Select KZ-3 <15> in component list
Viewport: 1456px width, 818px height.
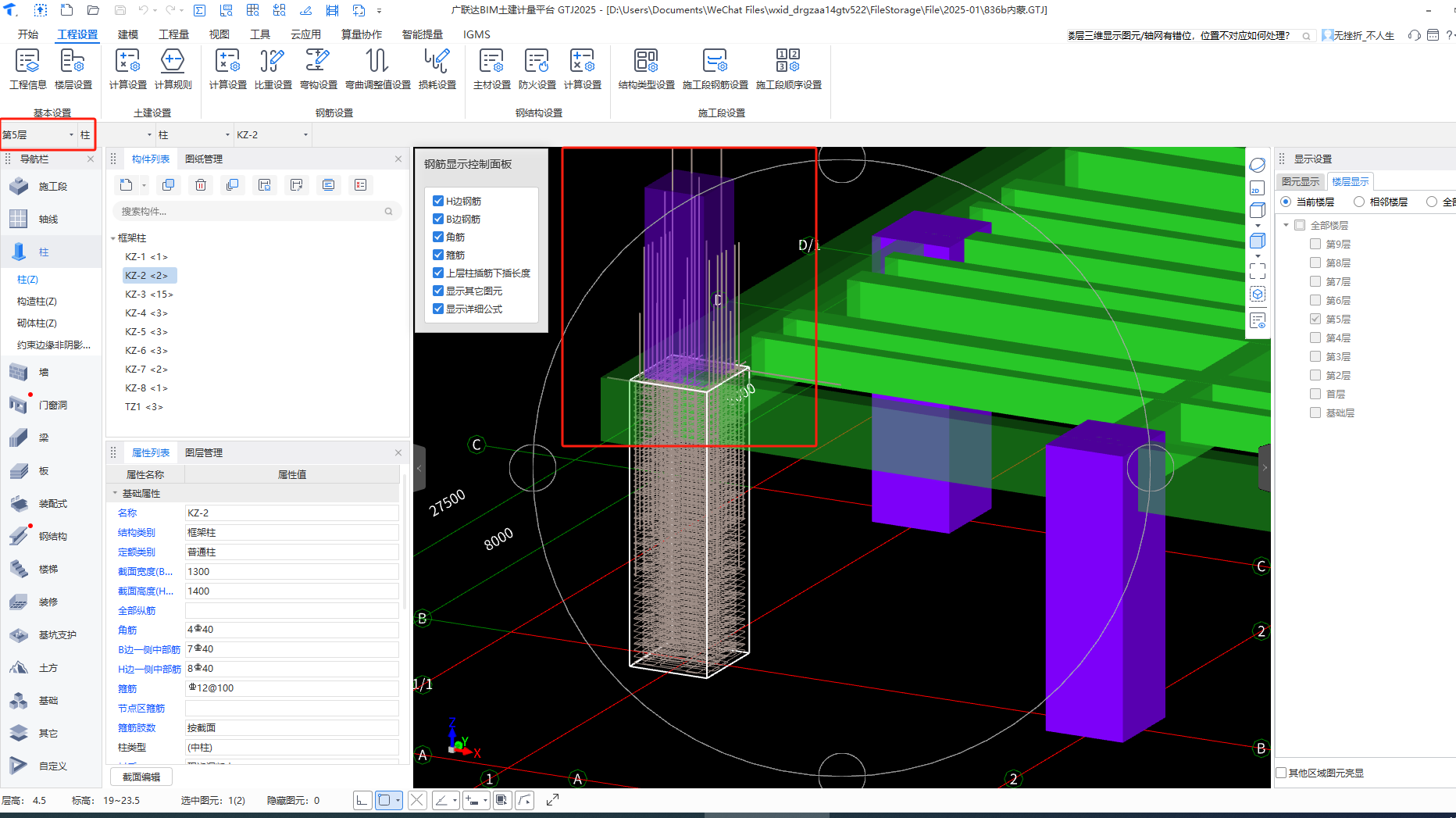pyautogui.click(x=149, y=295)
